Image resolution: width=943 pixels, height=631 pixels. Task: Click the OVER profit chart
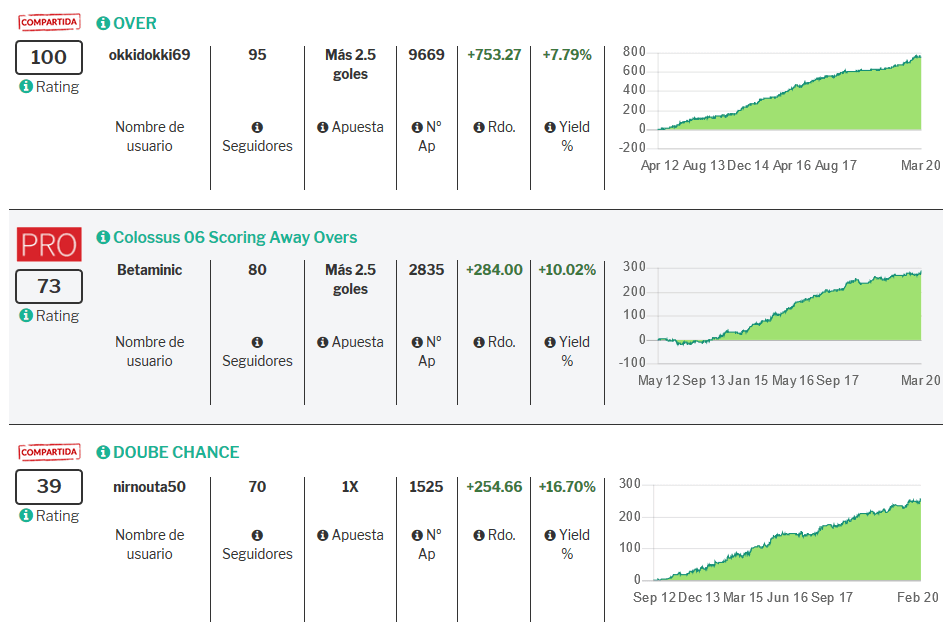click(779, 108)
